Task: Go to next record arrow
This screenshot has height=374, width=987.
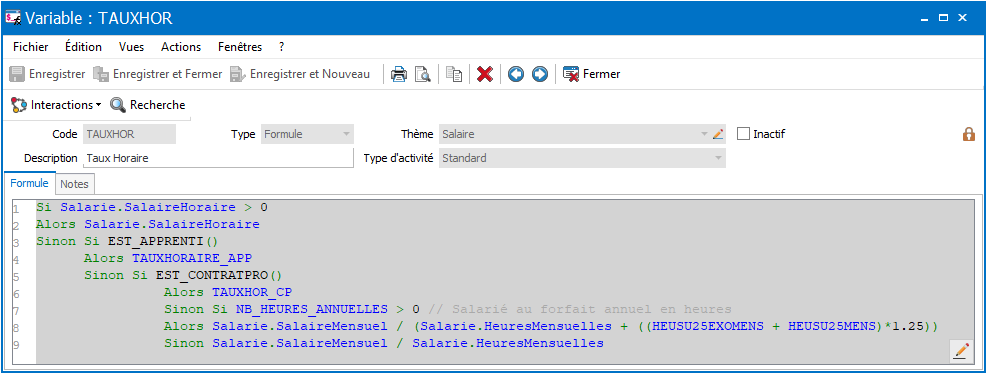Action: coord(540,74)
